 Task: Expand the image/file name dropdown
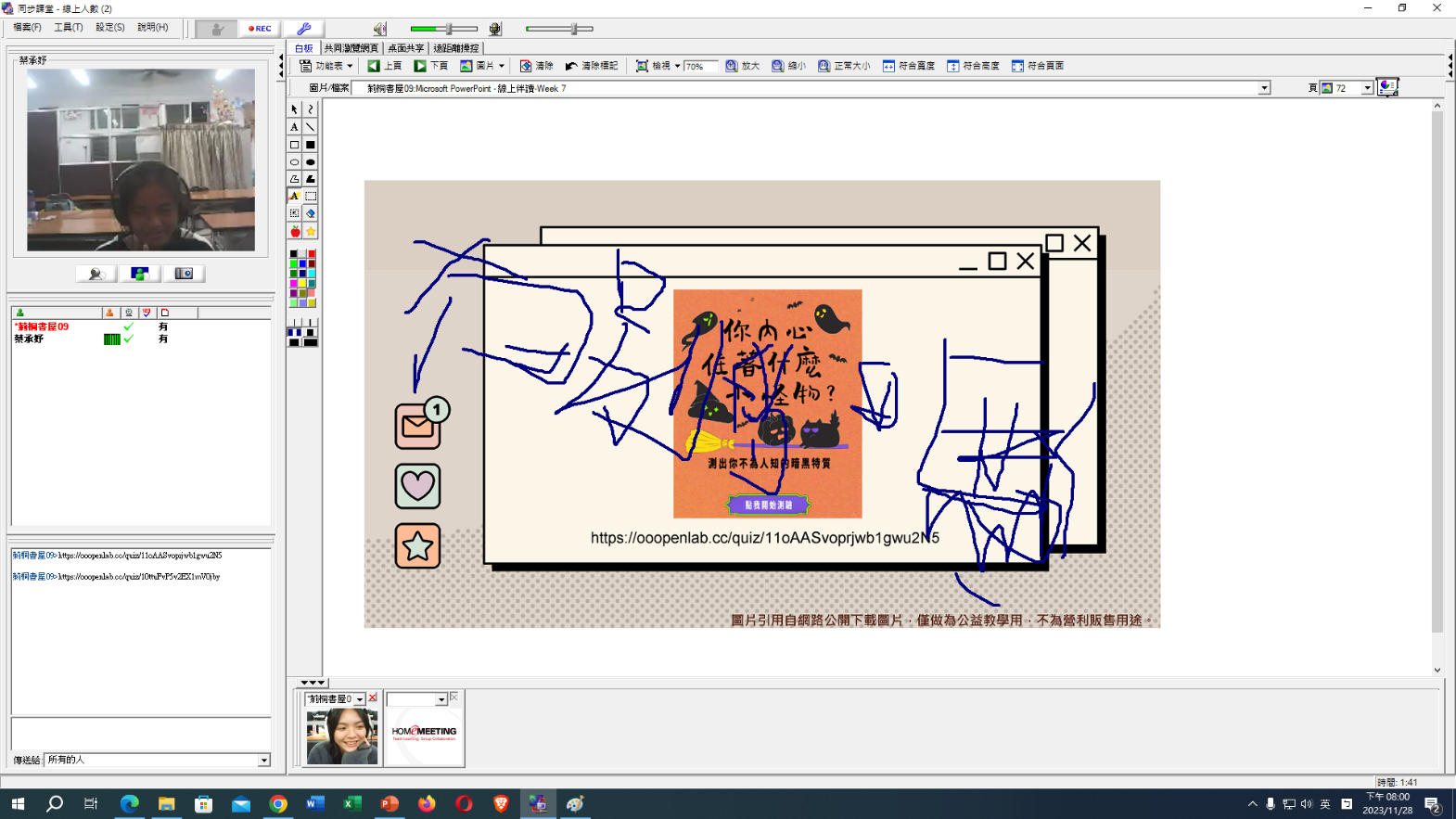pos(1263,88)
